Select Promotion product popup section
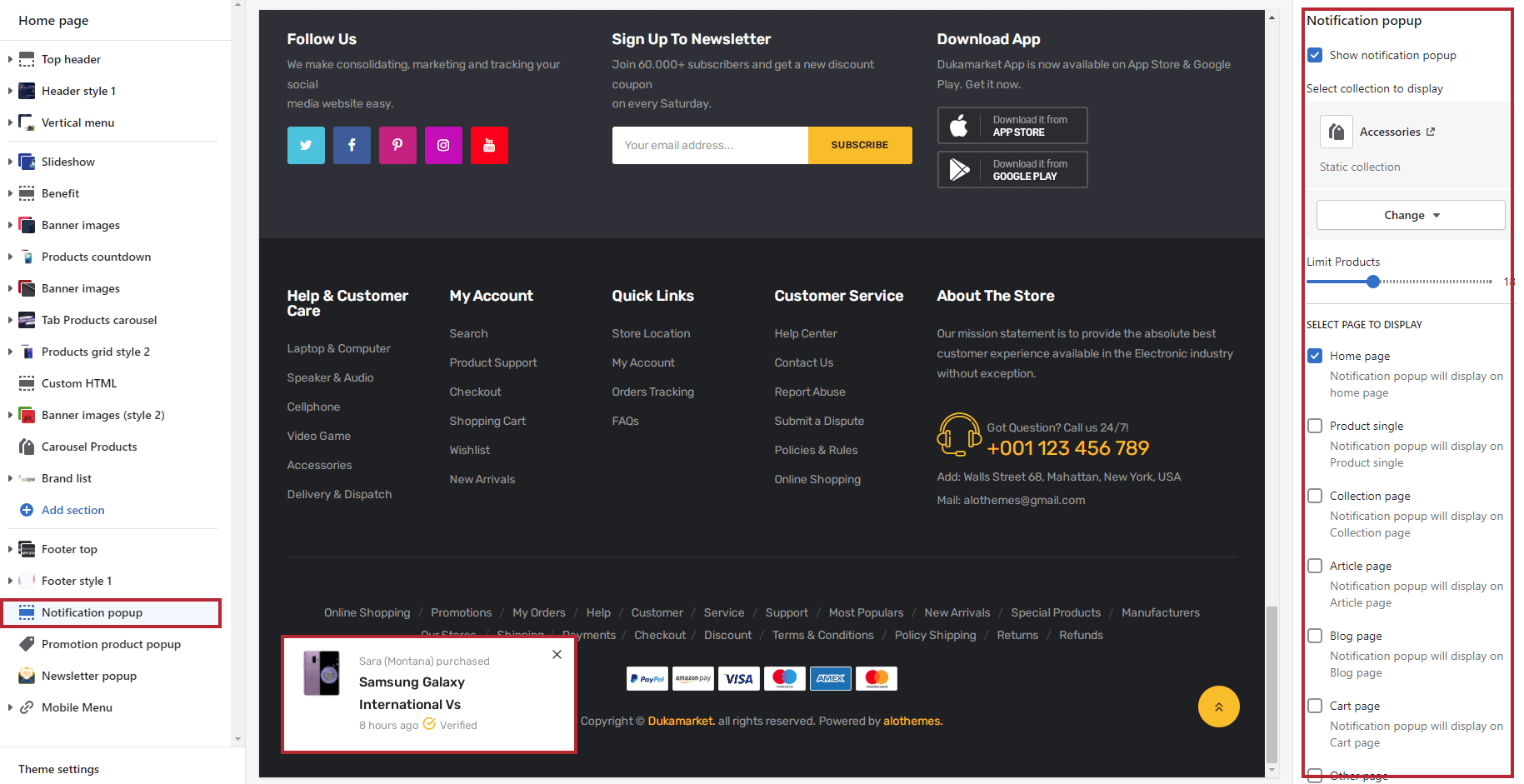 point(111,644)
